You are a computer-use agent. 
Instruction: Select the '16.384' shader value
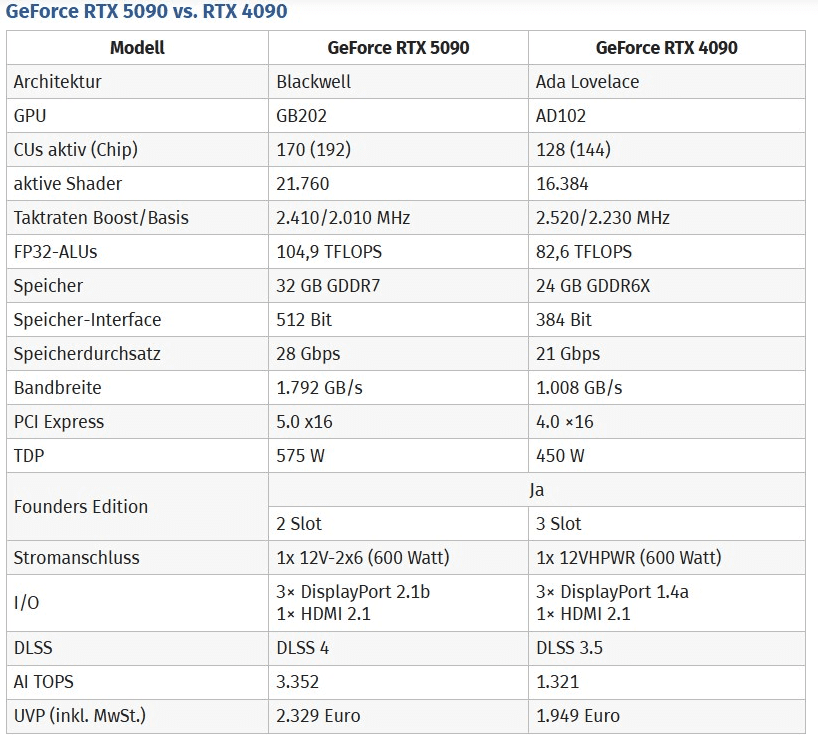(562, 184)
